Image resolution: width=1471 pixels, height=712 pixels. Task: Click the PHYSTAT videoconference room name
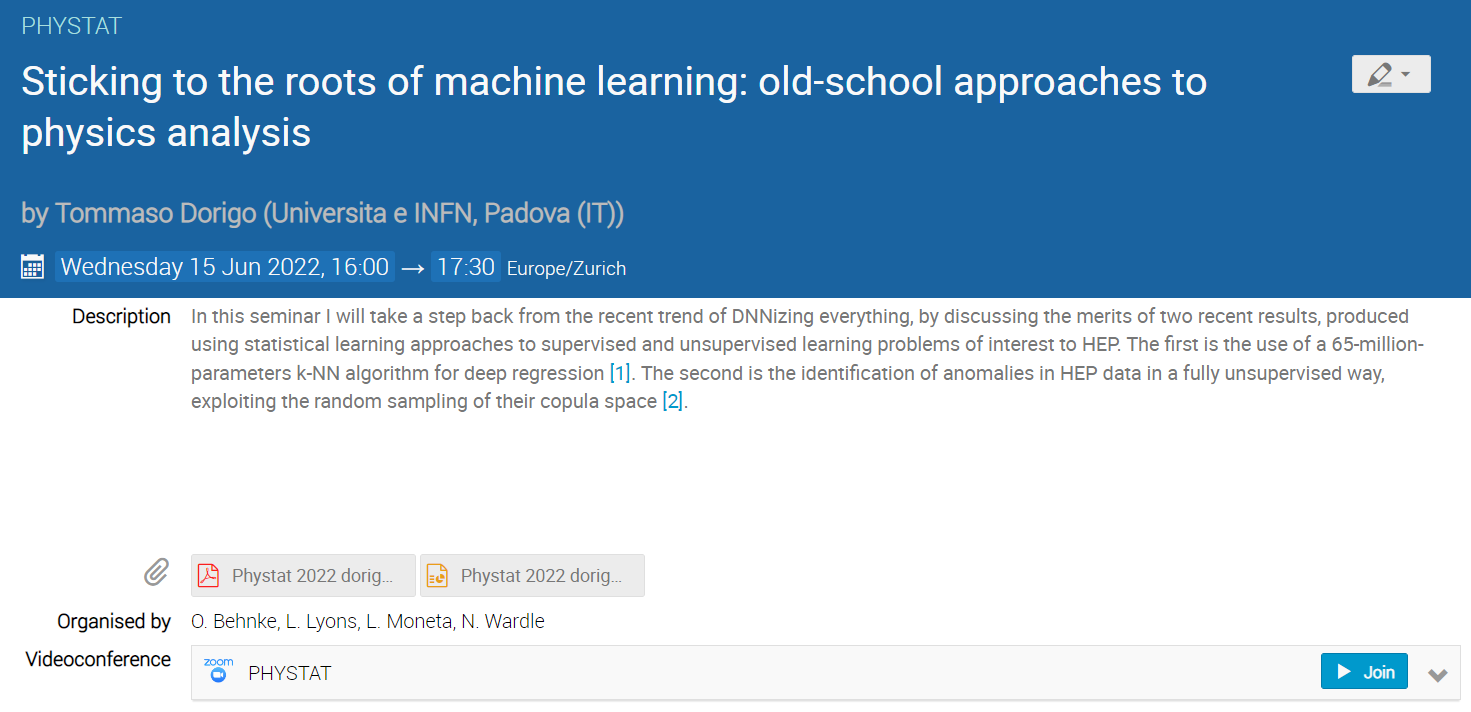289,673
